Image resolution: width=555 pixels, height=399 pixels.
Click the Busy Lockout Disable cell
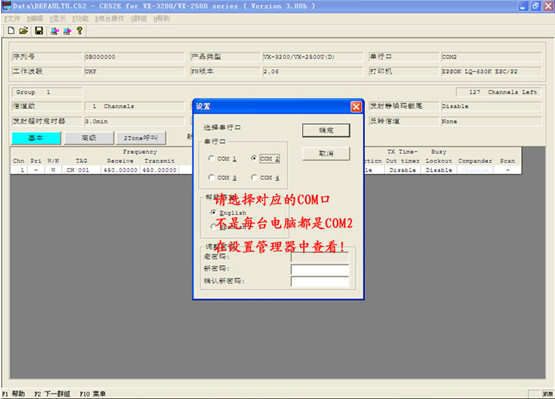pyautogui.click(x=439, y=170)
